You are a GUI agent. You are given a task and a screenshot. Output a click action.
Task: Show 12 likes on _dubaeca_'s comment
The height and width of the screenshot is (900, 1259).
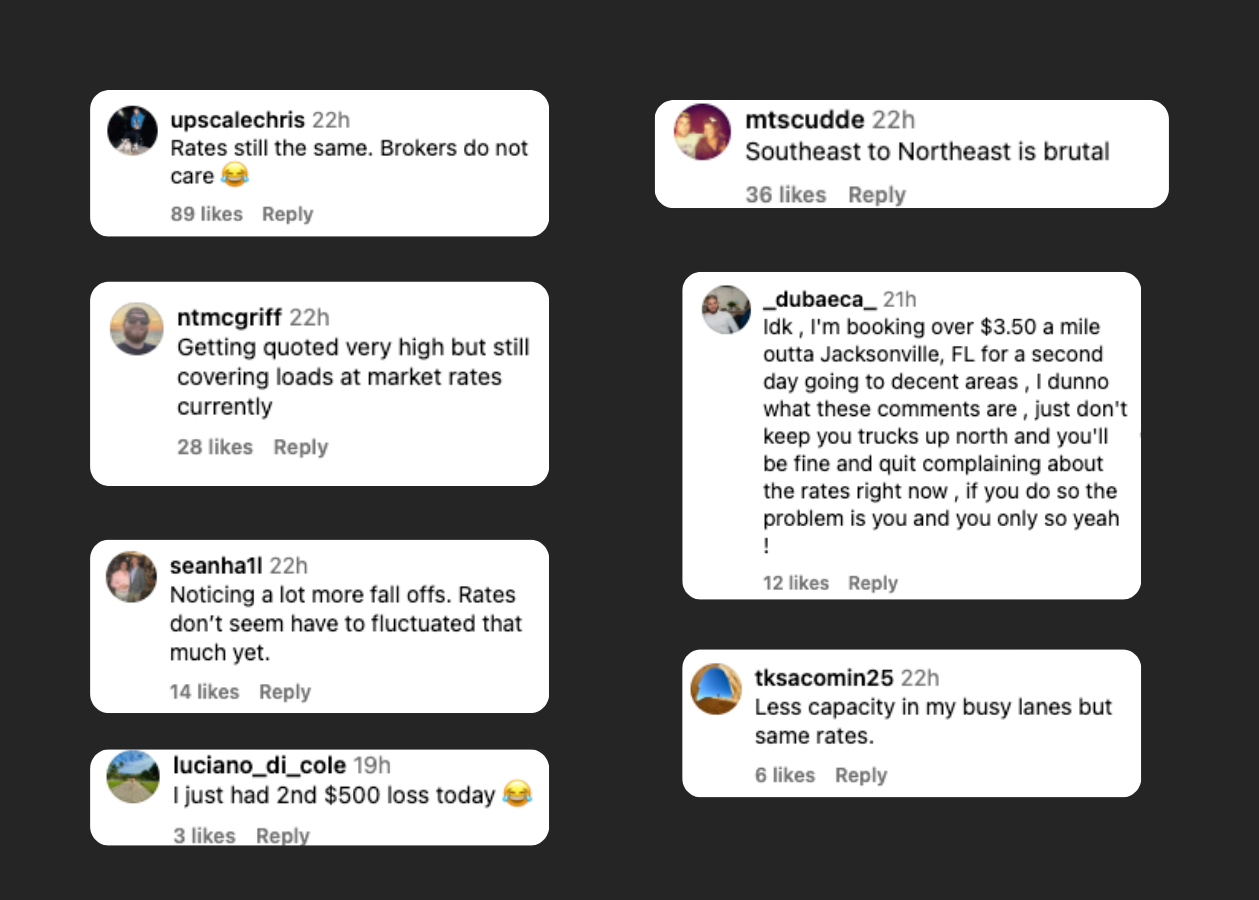[x=795, y=583]
